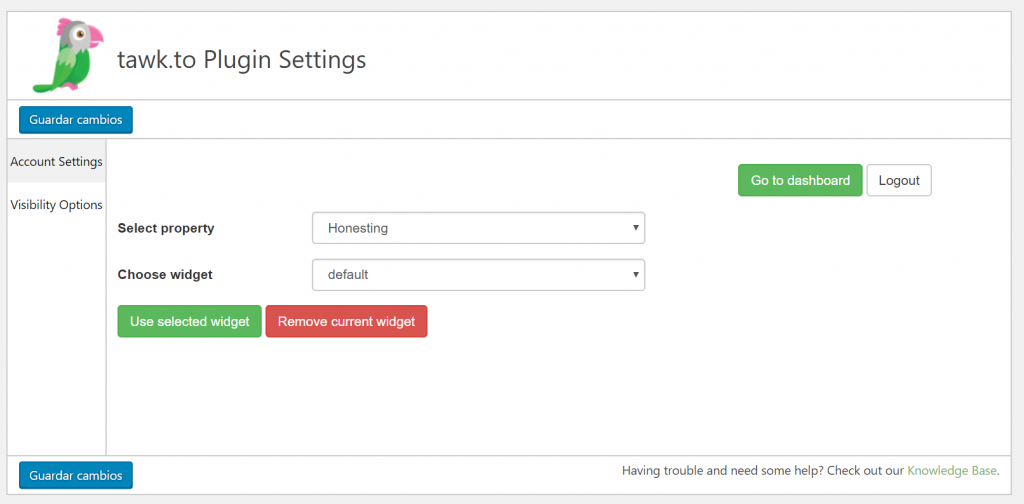Log out using the Logout button

898,180
